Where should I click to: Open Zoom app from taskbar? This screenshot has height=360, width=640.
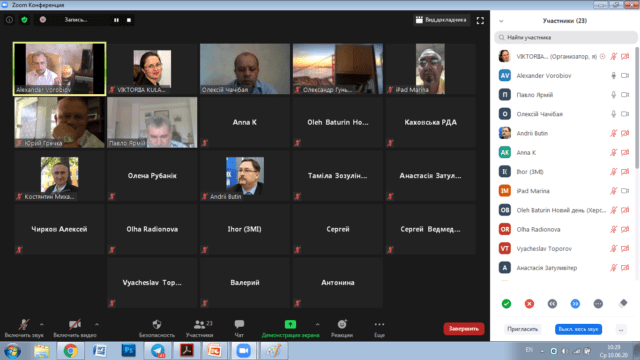click(244, 351)
